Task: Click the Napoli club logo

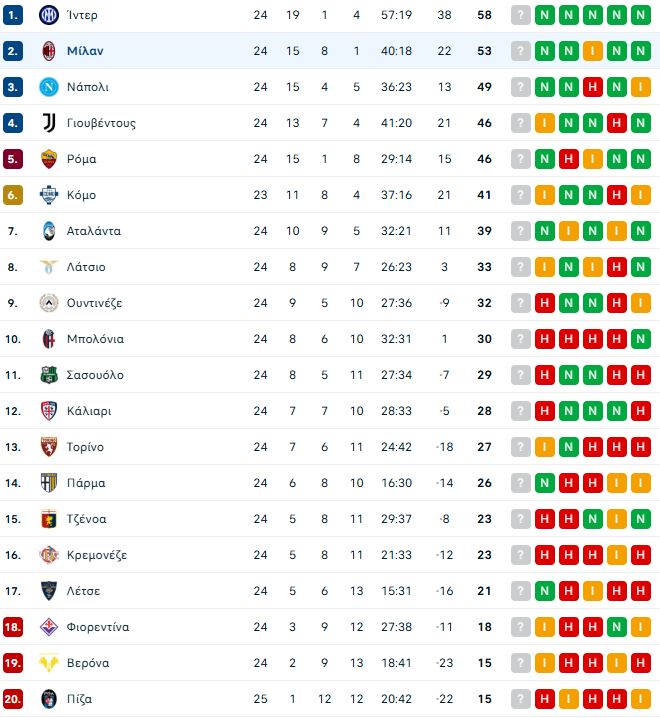Action: [49, 87]
